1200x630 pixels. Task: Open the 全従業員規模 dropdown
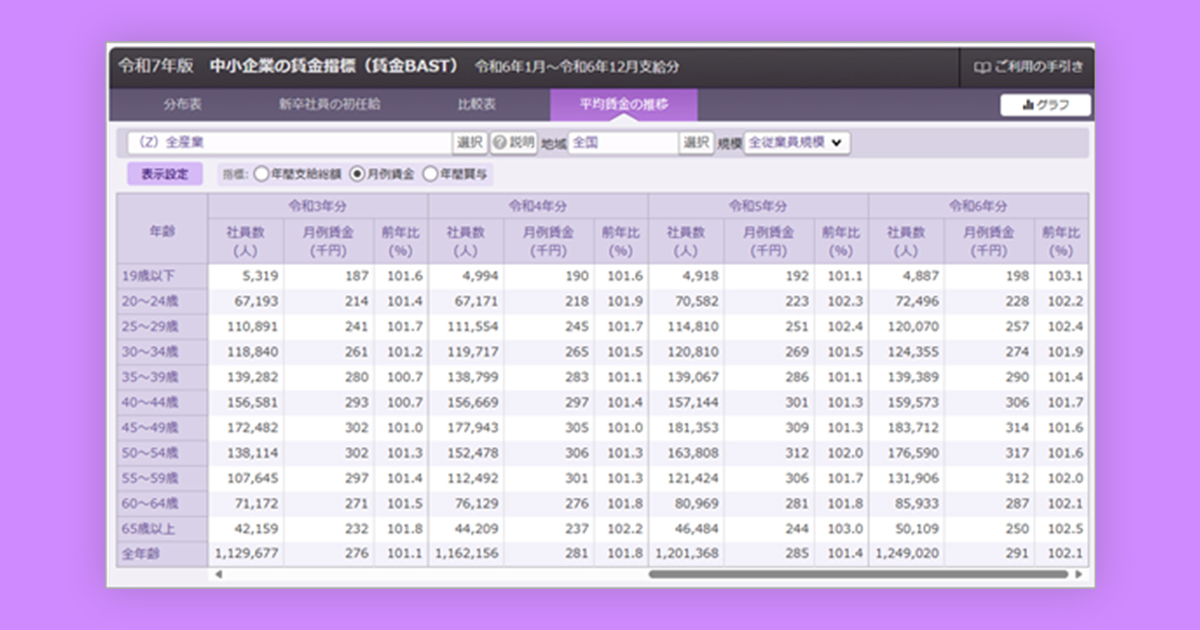coord(797,143)
